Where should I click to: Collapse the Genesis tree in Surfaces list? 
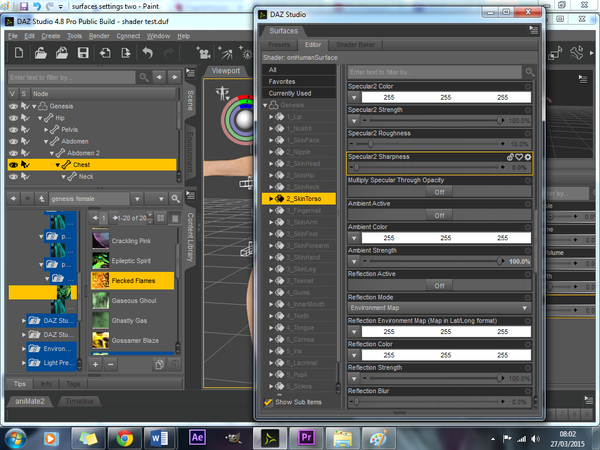click(x=265, y=105)
